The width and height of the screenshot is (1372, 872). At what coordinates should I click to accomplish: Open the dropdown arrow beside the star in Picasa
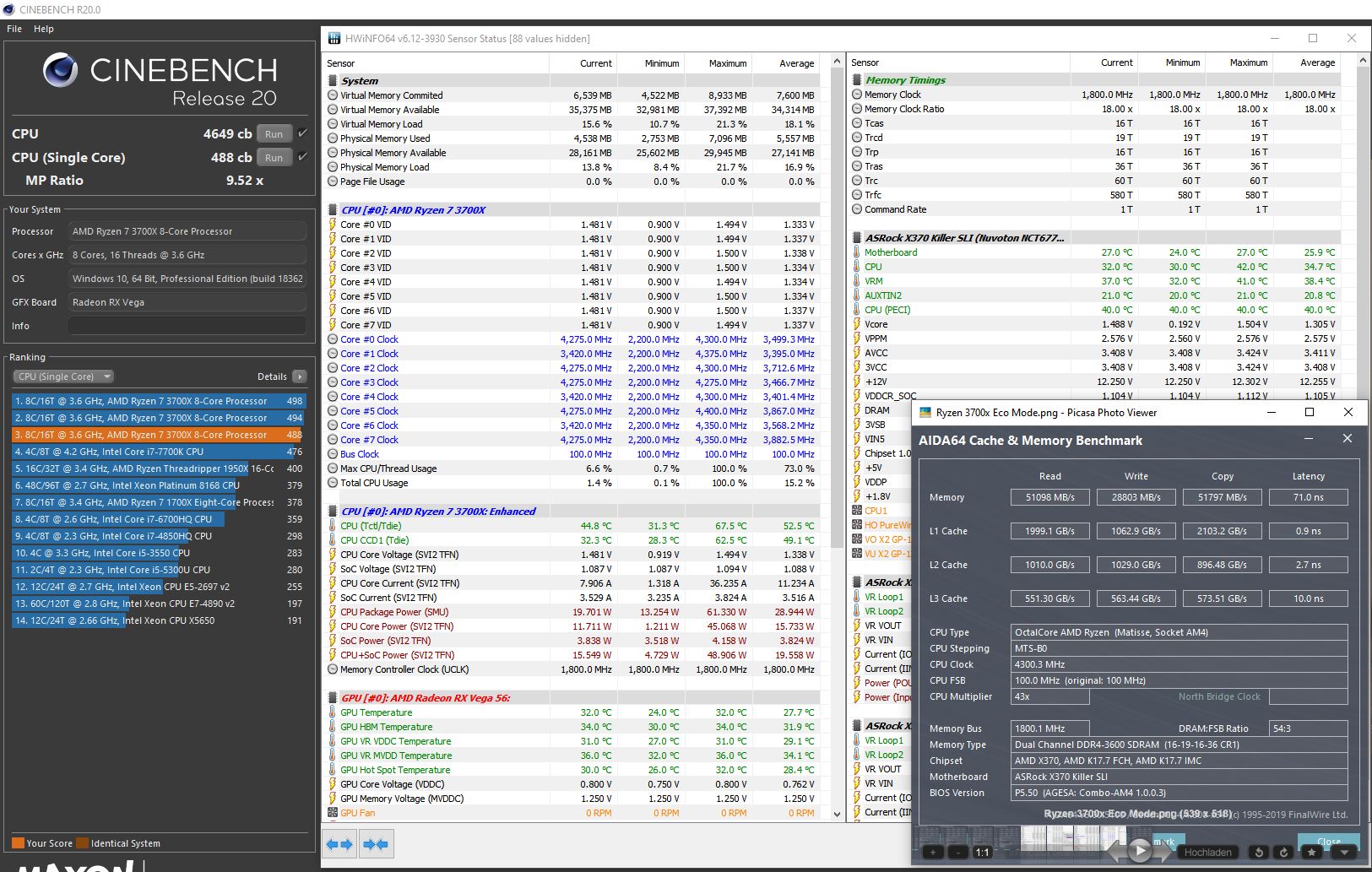pos(1346,853)
